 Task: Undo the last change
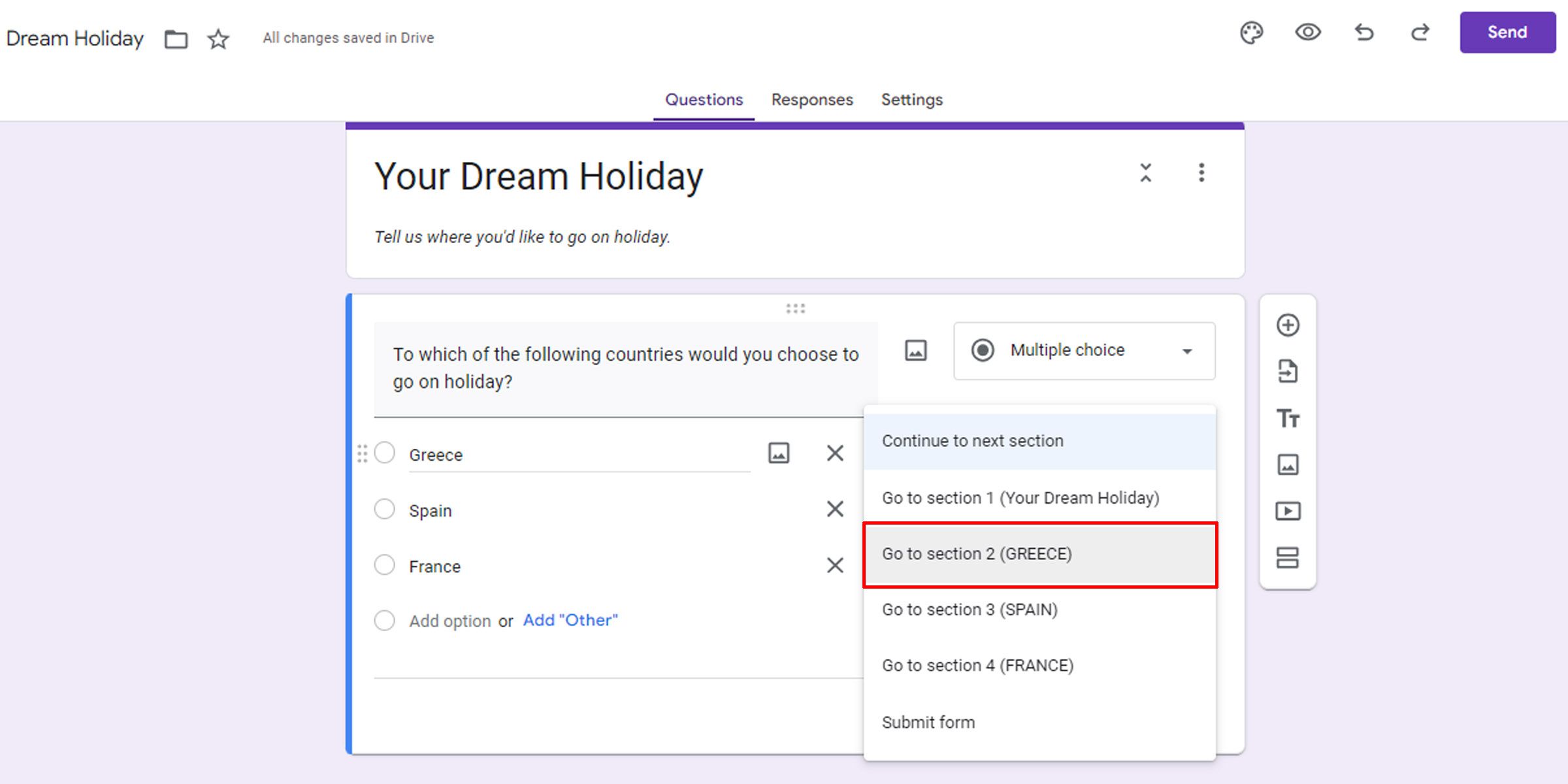click(x=1364, y=33)
